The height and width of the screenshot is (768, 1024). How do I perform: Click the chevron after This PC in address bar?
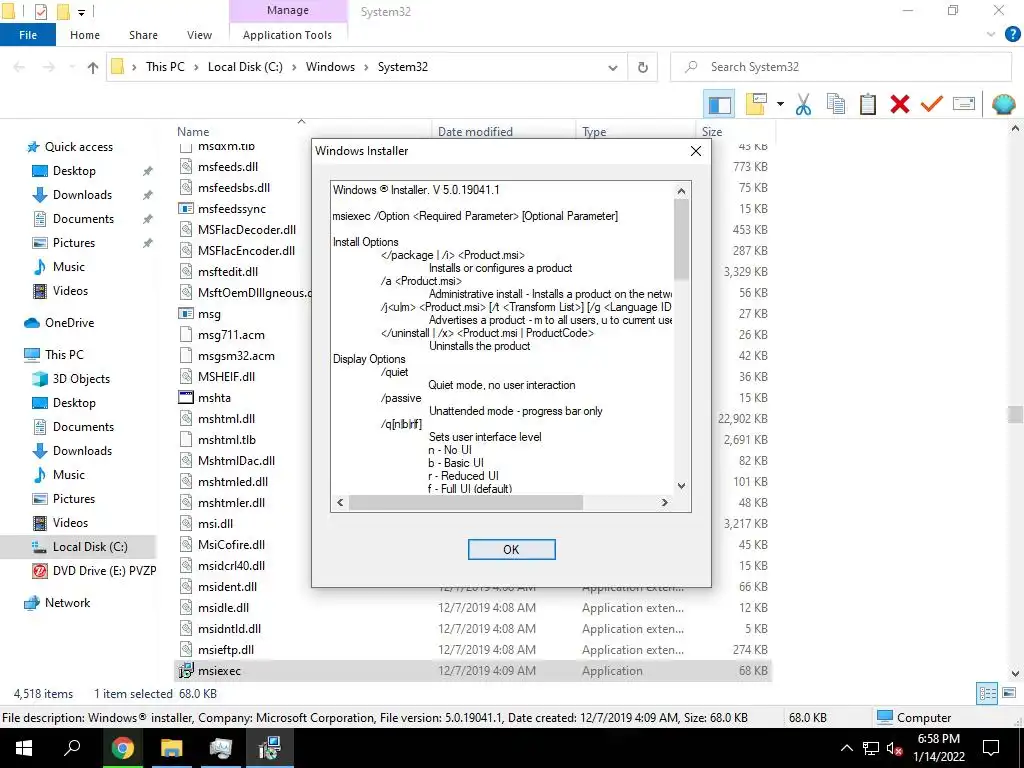[197, 67]
